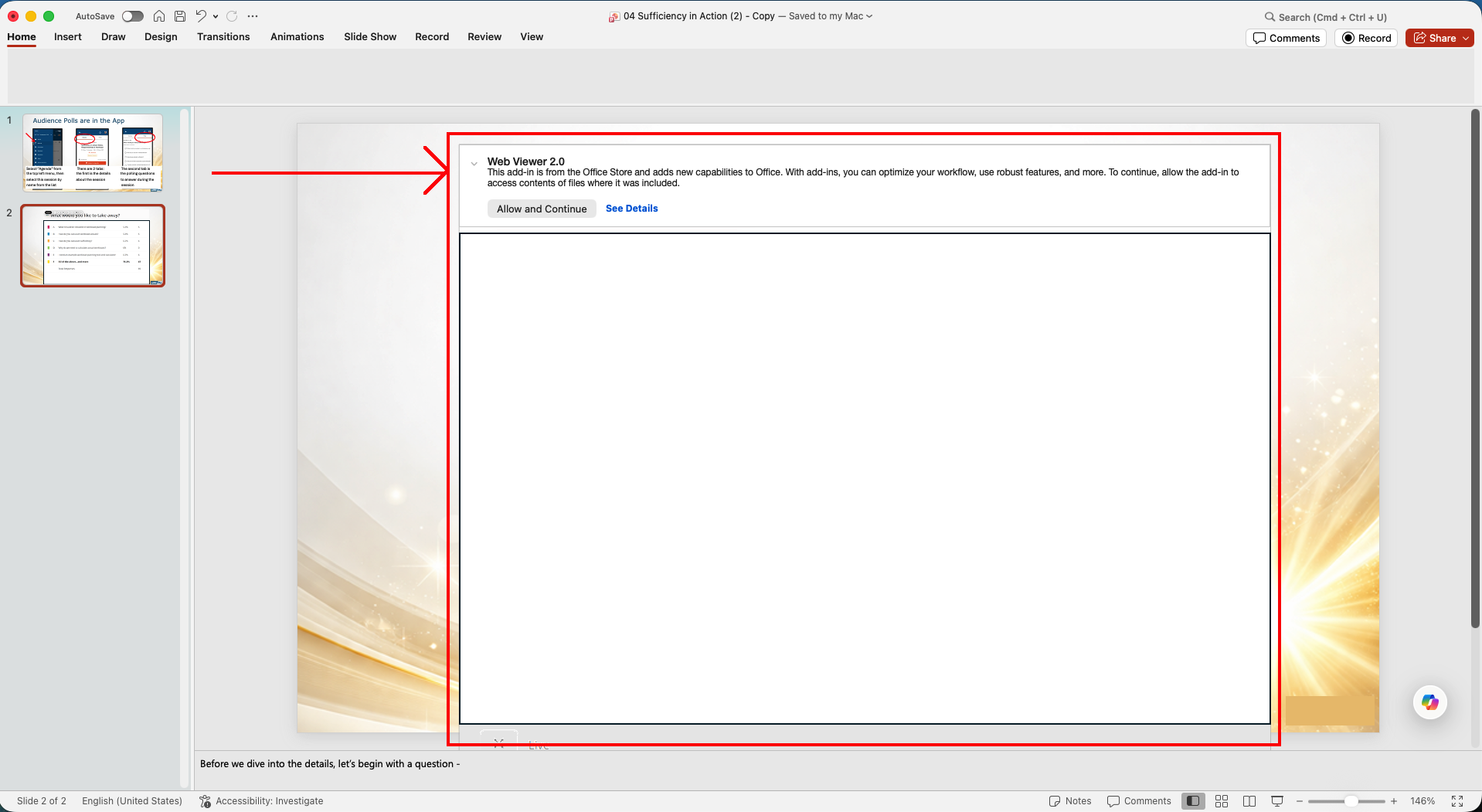Open the View tab
This screenshot has height=812, width=1482.
point(532,37)
